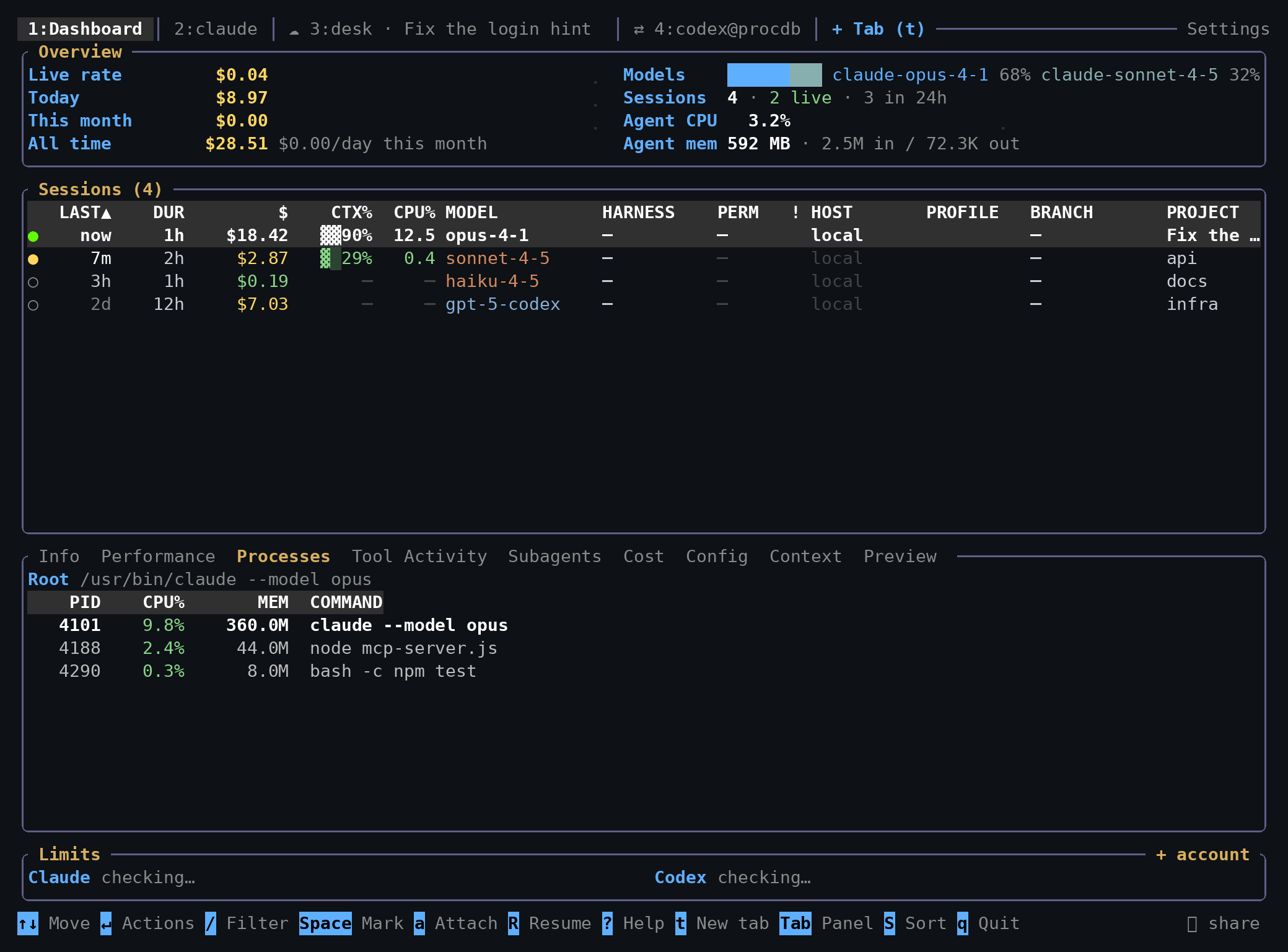1288x952 pixels.
Task: Switch to the 1:Dashboard tab
Action: tap(85, 29)
